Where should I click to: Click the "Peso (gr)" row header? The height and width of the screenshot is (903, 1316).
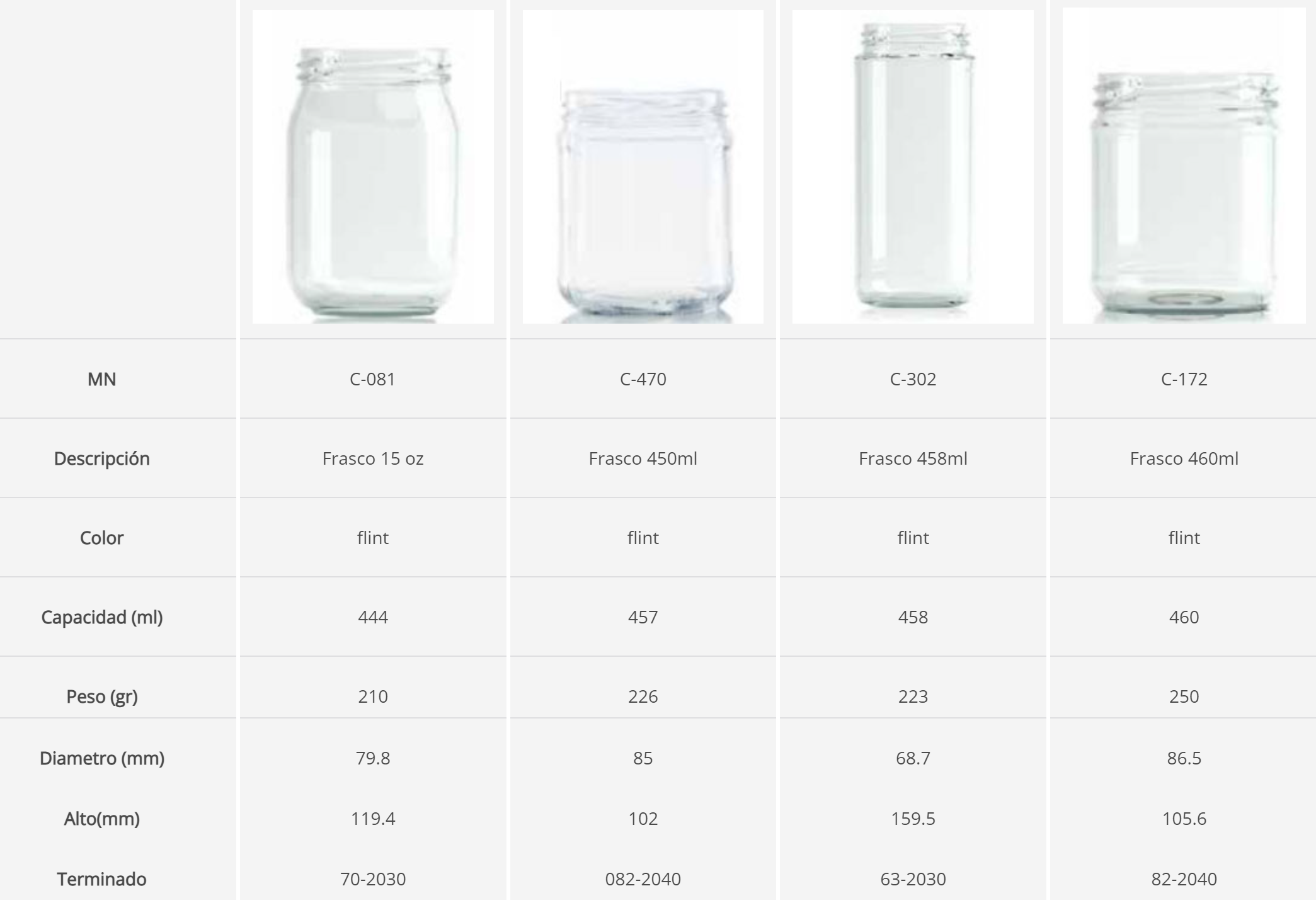pyautogui.click(x=102, y=696)
